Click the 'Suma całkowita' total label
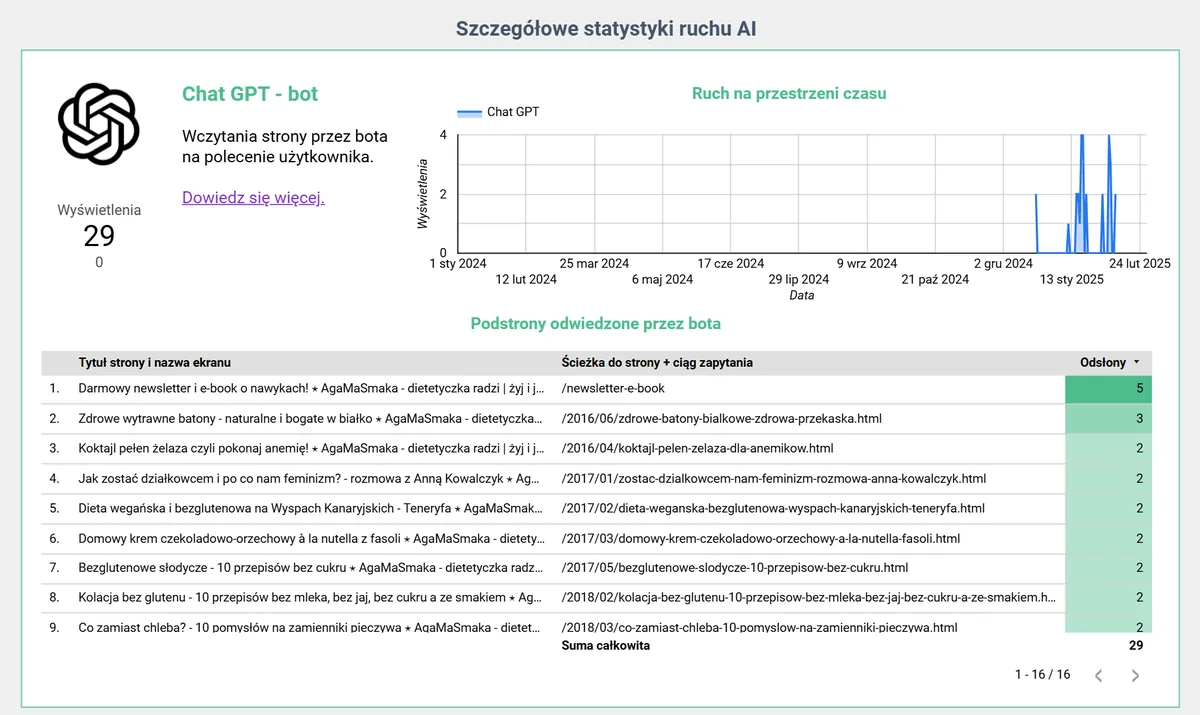Screen dimensions: 1200x715 click(x=606, y=646)
